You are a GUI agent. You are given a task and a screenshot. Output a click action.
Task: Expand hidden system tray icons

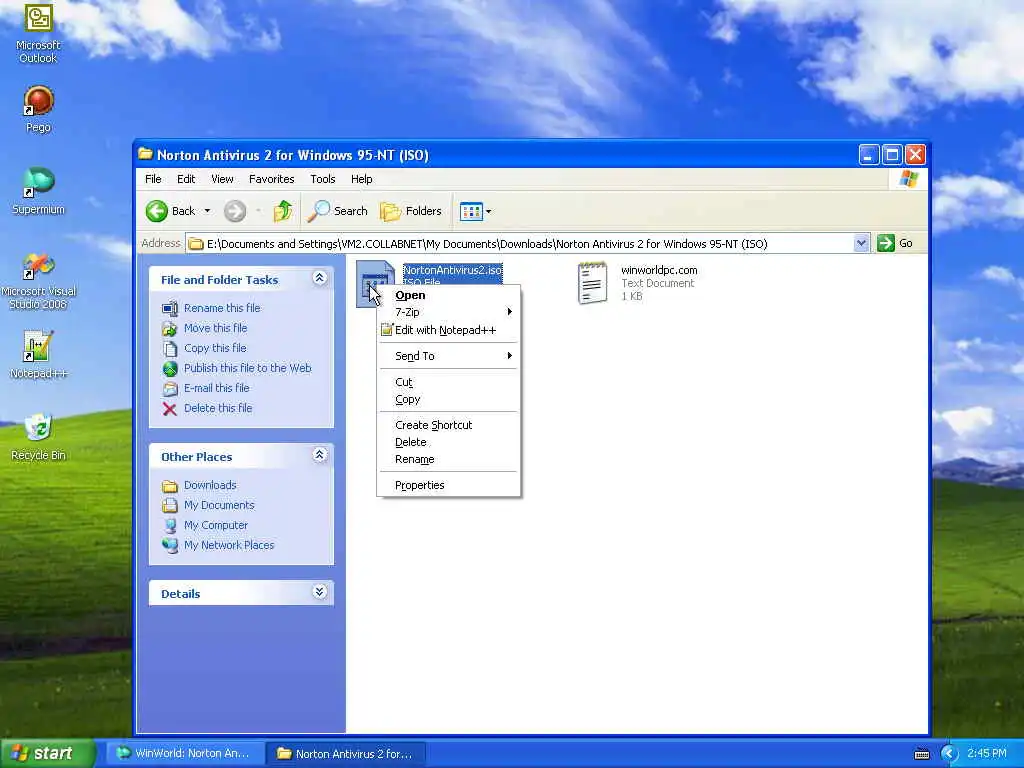click(x=949, y=754)
